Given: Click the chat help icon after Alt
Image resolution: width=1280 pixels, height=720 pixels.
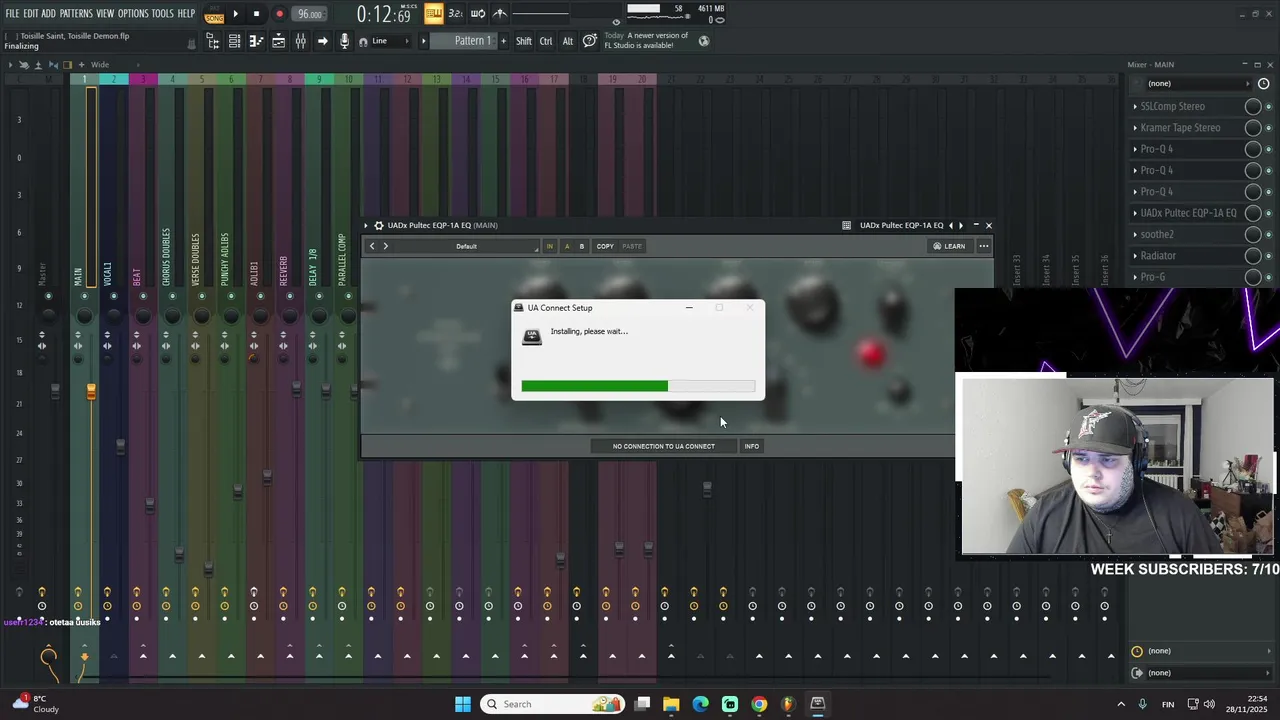Looking at the screenshot, I should (590, 41).
